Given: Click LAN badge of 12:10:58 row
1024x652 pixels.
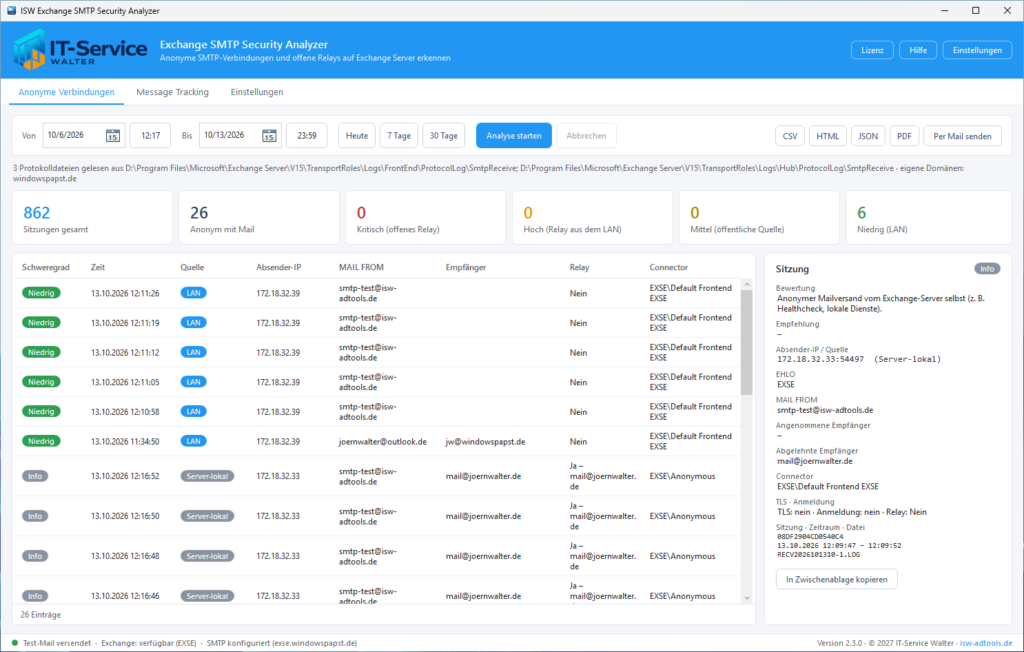Looking at the screenshot, I should point(193,412).
